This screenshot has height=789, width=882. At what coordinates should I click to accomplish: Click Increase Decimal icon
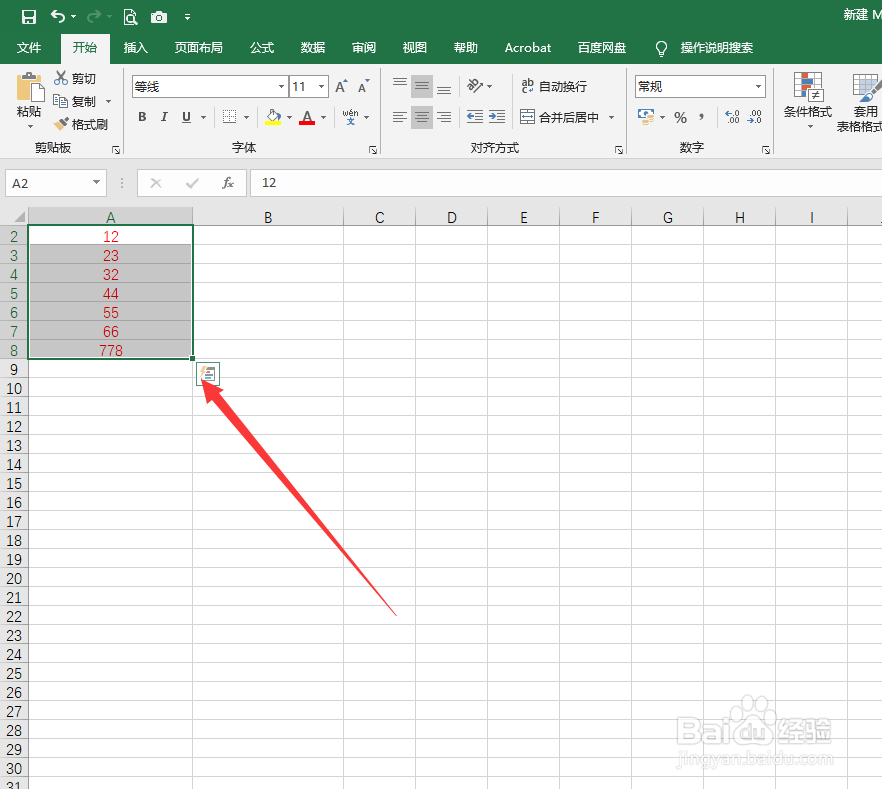tap(732, 117)
